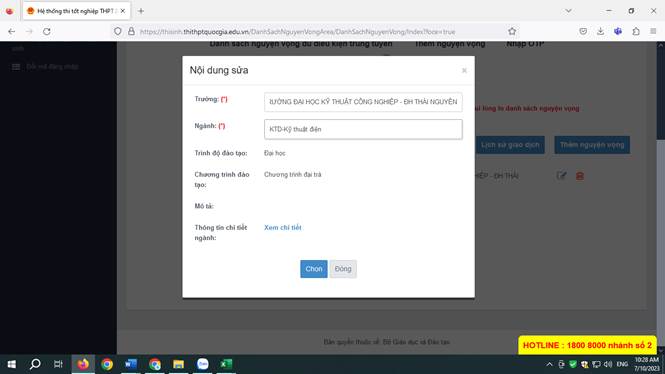
Task: Open the second Chrome icon next to Word
Action: pyautogui.click(x=155, y=364)
